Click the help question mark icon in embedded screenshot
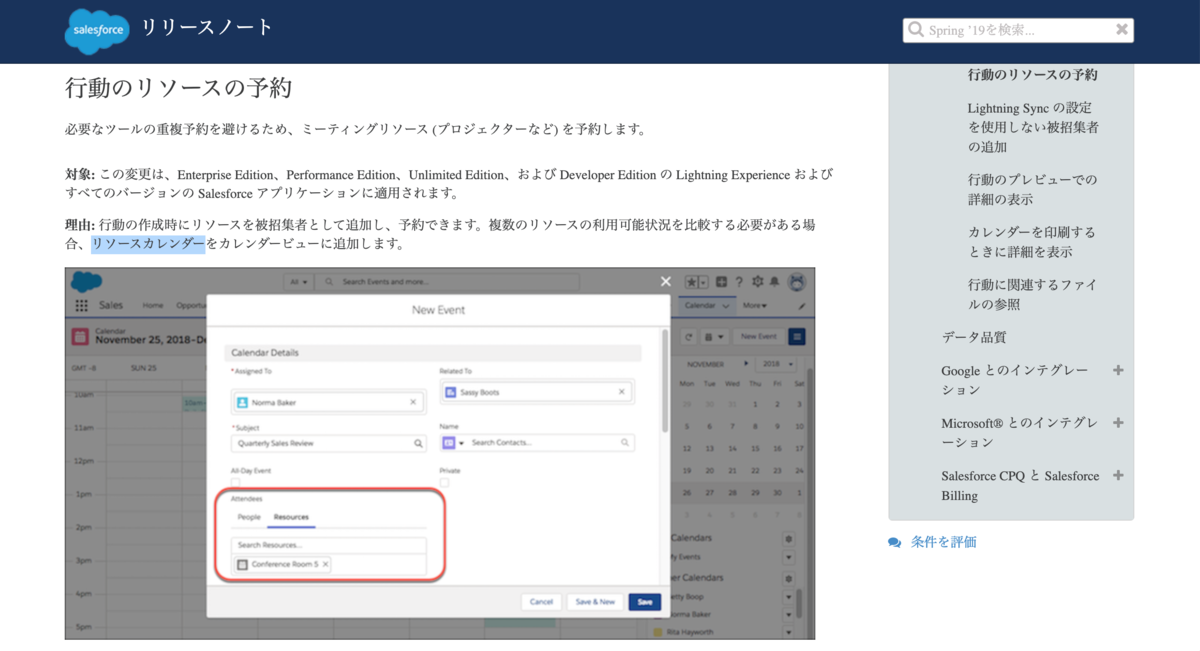 pos(739,282)
